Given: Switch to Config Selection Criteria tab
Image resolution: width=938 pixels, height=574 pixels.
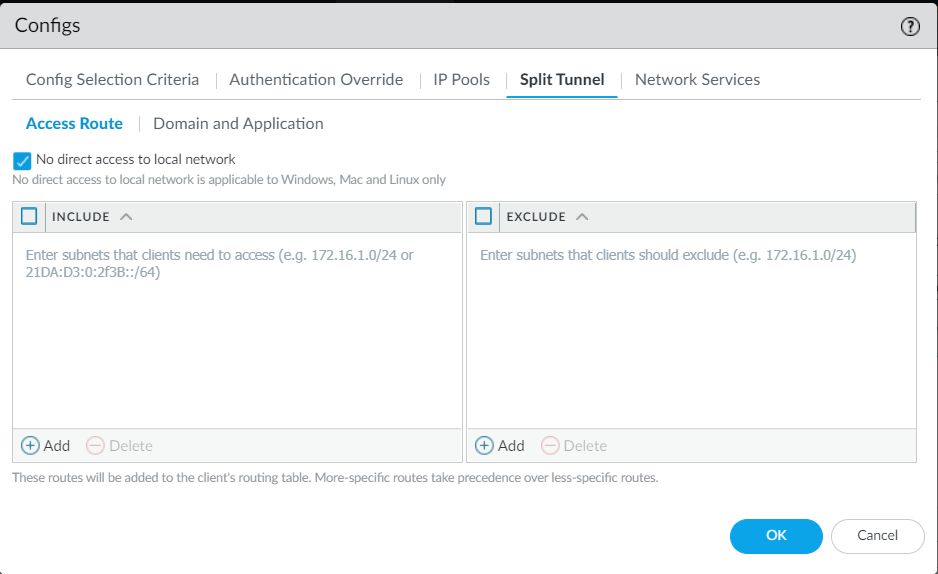Looking at the screenshot, I should coord(112,80).
